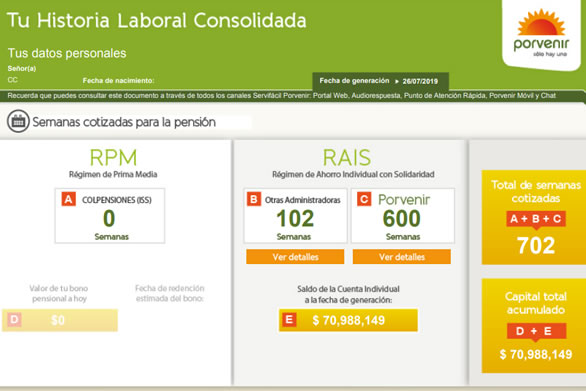586x391 pixels.
Task: Click the $ 70,988,149 capital total value
Action: point(536,354)
